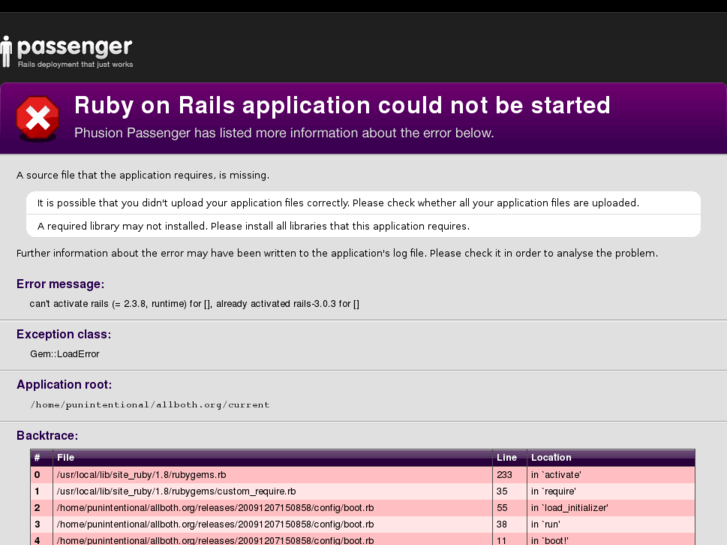
Task: Click line number 38 cell
Action: 510,524
